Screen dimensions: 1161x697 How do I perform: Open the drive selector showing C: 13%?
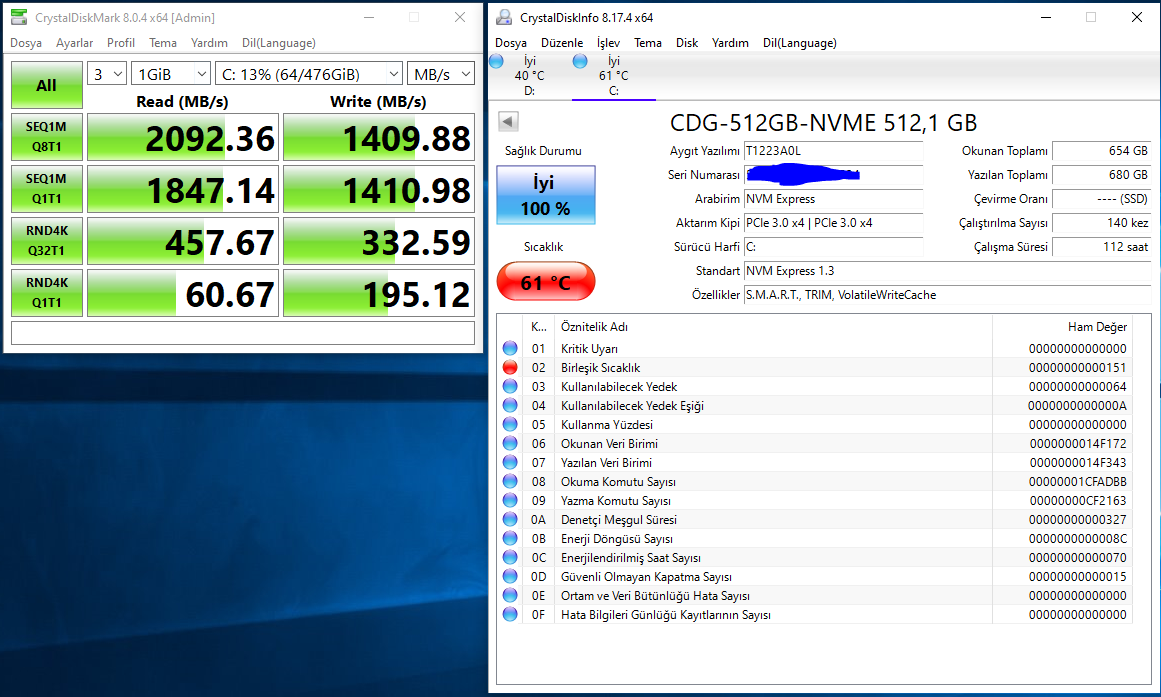coord(309,73)
